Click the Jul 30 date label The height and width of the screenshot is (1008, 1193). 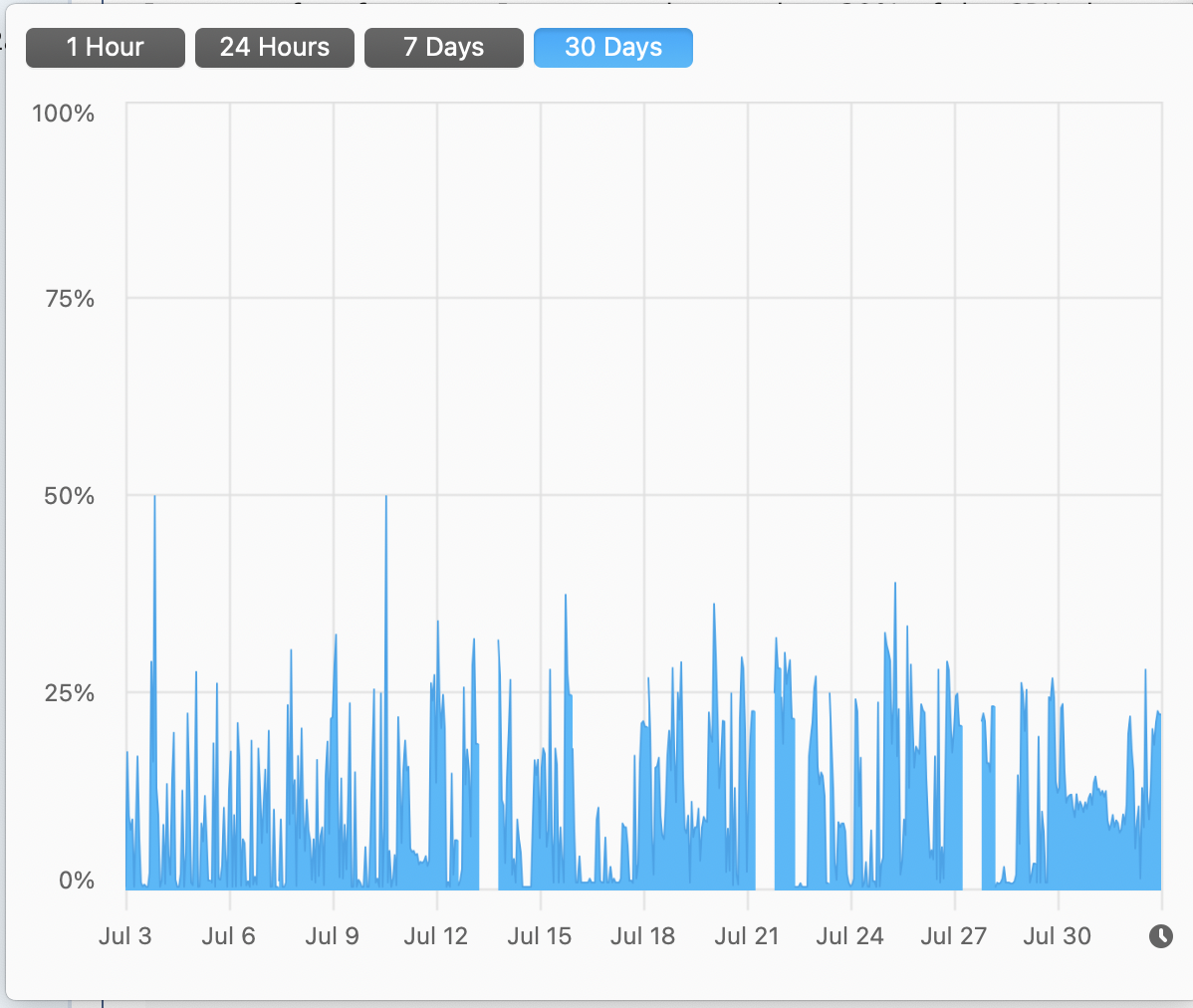pyautogui.click(x=1057, y=935)
